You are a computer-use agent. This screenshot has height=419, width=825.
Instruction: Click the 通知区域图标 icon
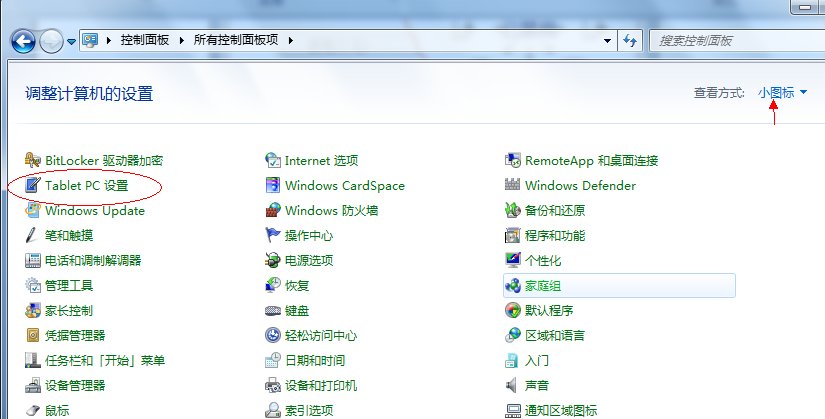click(x=512, y=410)
